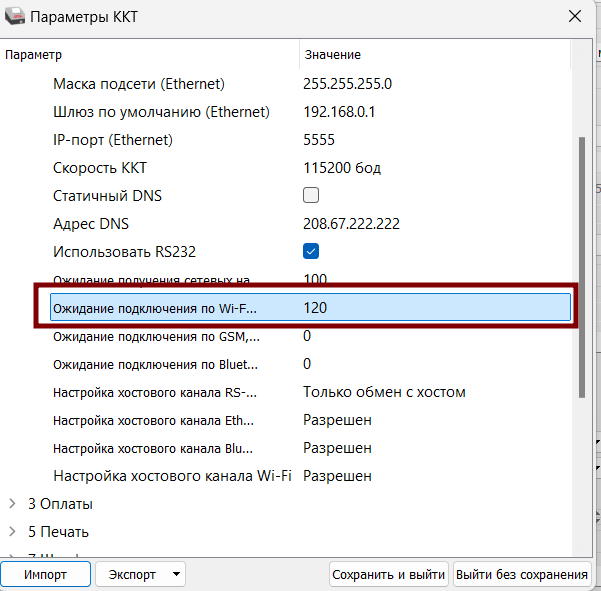Close the Параметры ККТ window
Image resolution: width=601 pixels, height=591 pixels.
click(574, 17)
